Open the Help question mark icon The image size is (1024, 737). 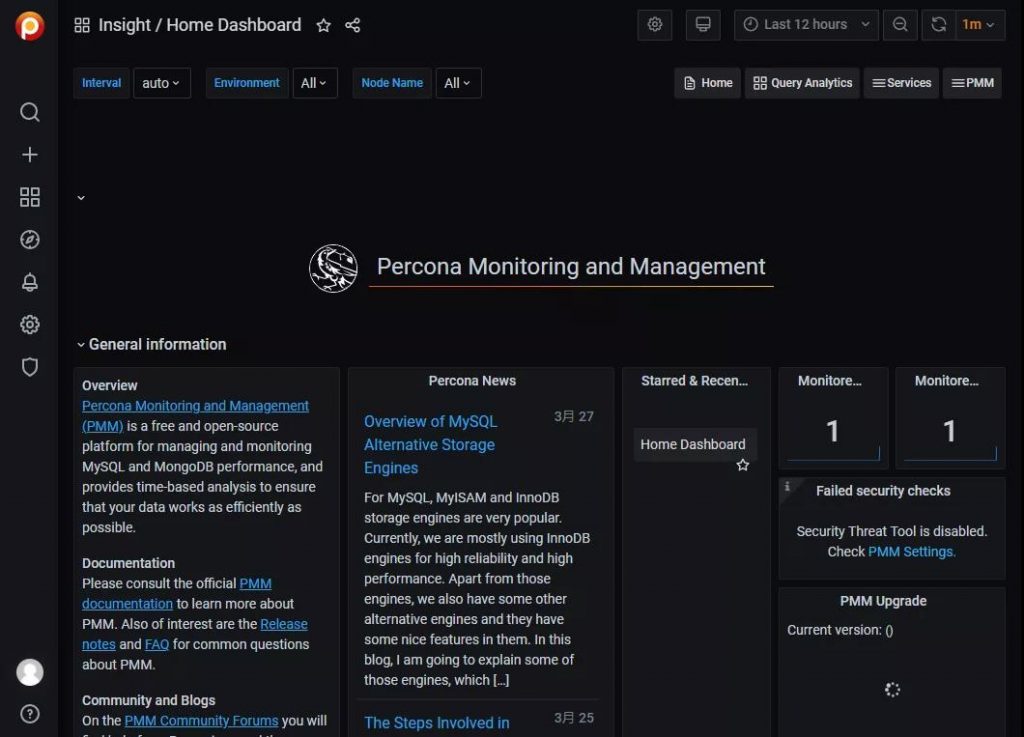click(x=29, y=714)
